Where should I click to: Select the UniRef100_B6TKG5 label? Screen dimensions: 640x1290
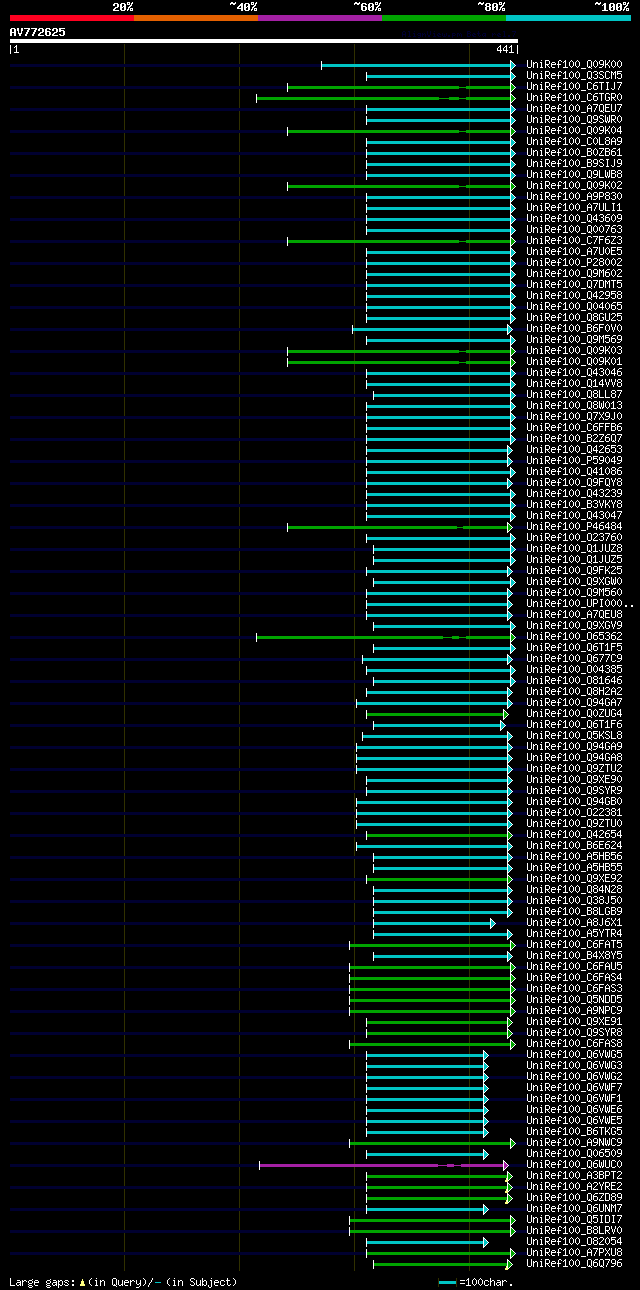(574, 1131)
